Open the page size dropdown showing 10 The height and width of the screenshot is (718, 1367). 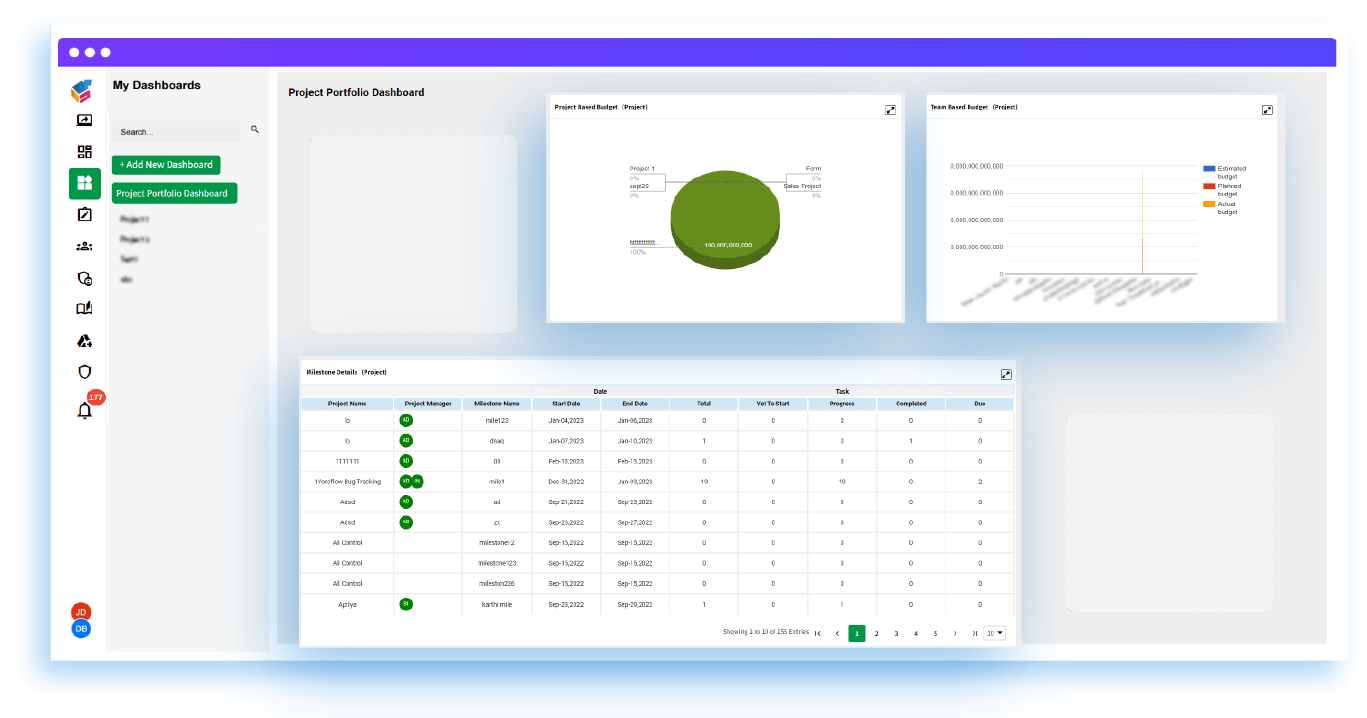[995, 633]
